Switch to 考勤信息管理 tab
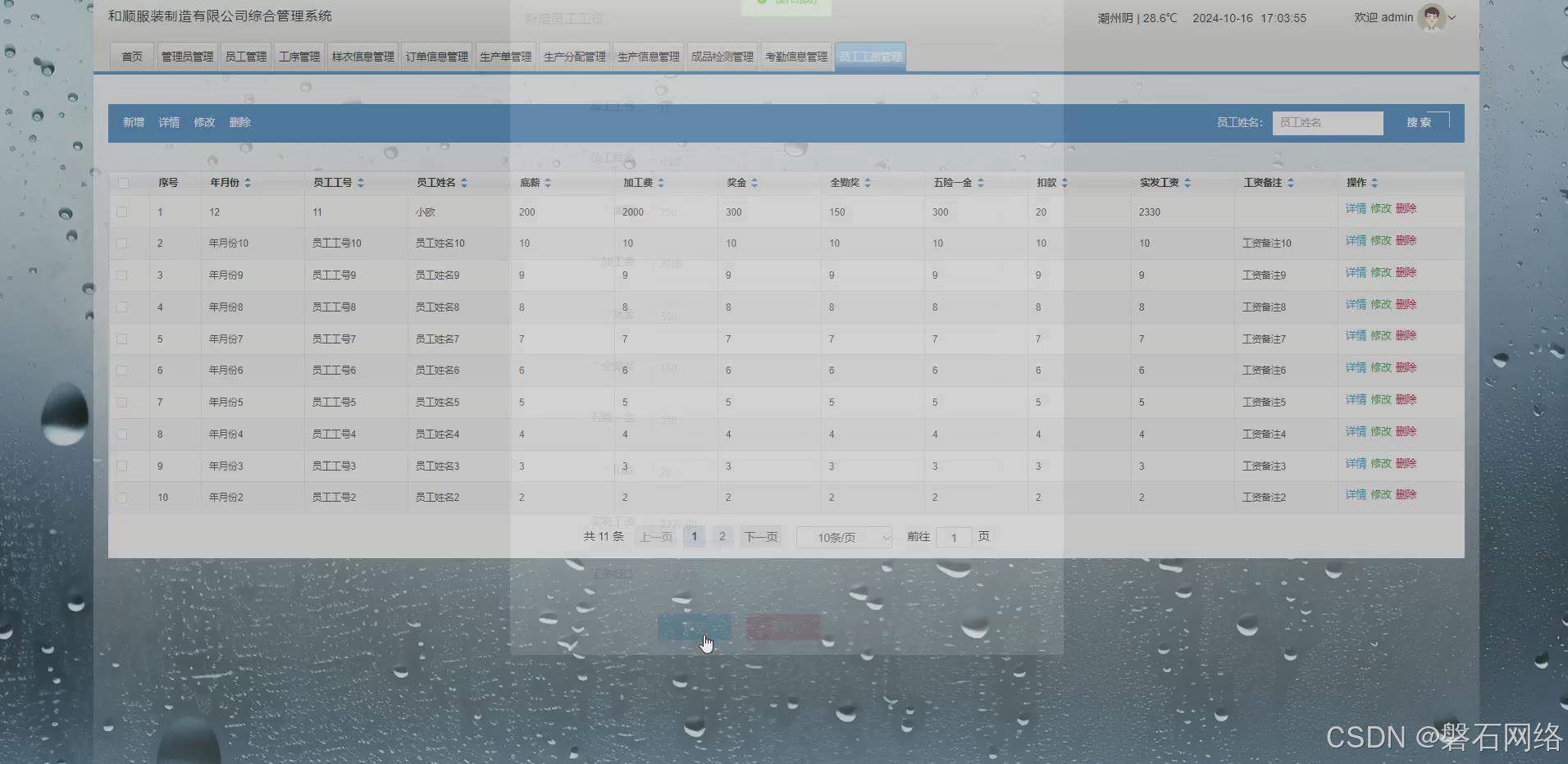Image resolution: width=1568 pixels, height=764 pixels. coord(796,57)
